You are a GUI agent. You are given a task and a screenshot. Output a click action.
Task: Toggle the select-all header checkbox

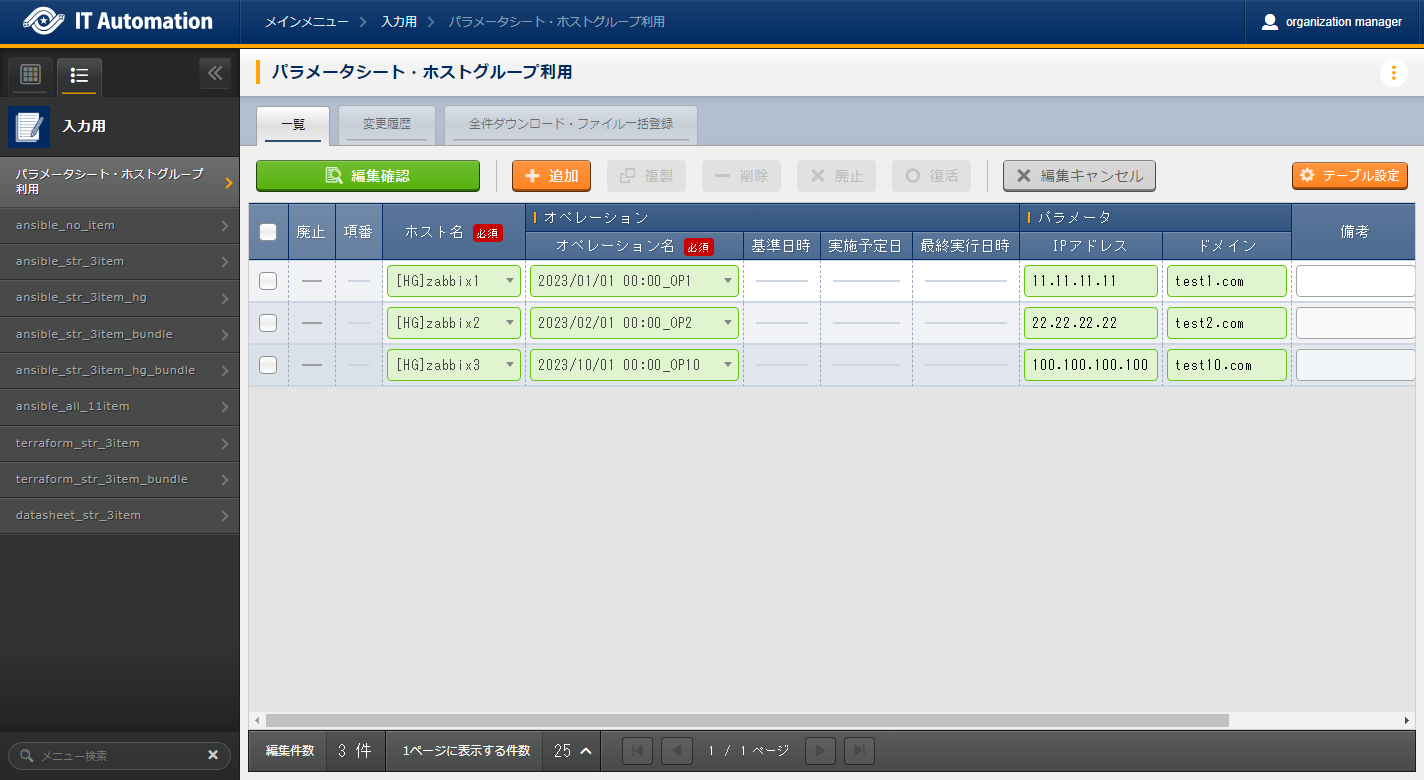click(x=268, y=232)
